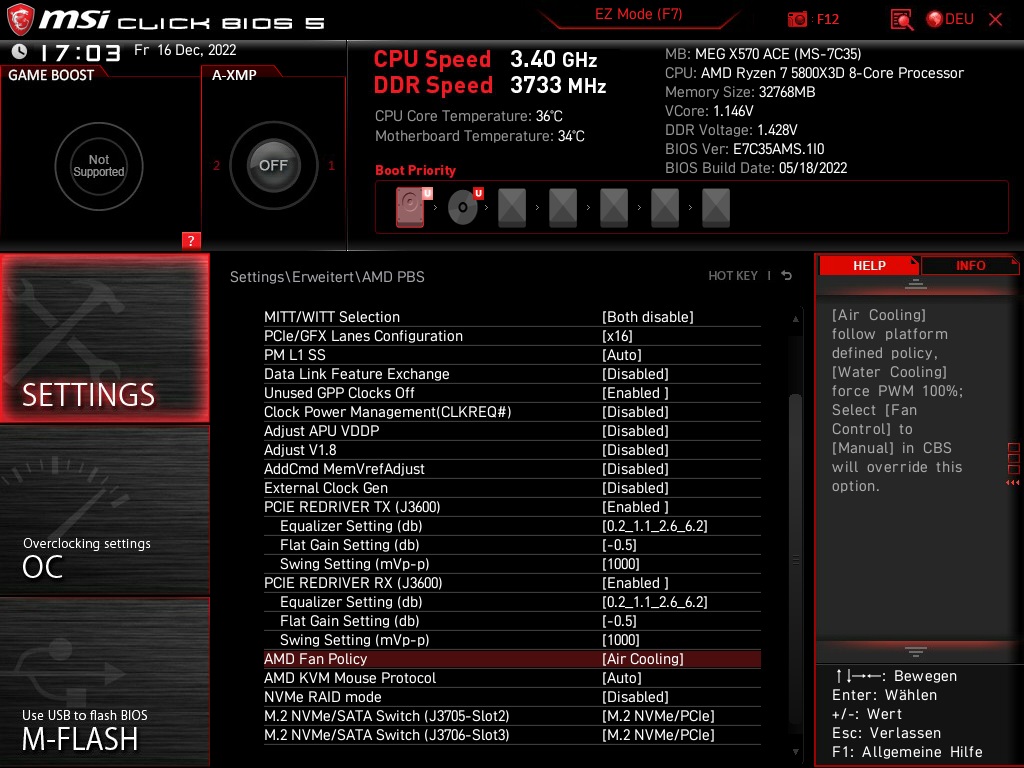Click the Boot Priority label
1024x768 pixels.
tap(415, 170)
